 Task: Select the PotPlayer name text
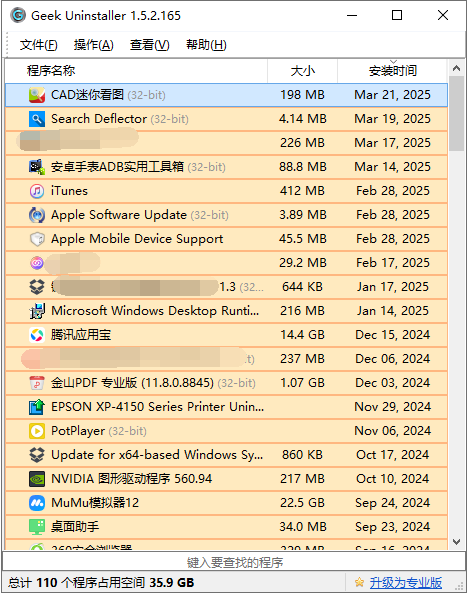coord(78,431)
